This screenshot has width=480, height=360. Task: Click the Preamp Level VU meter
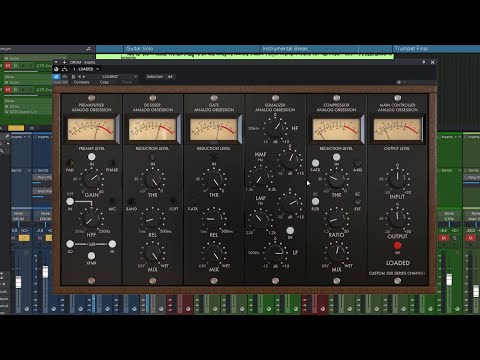pos(91,129)
